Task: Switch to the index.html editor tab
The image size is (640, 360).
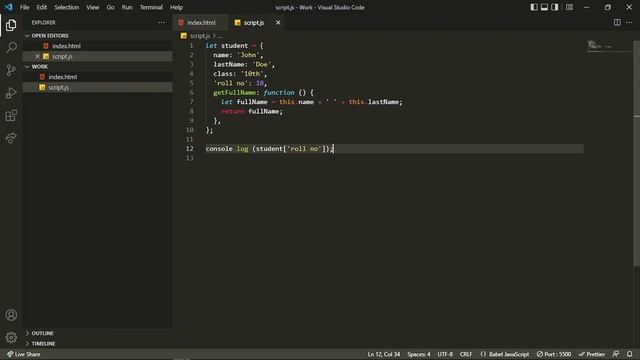Action: (x=200, y=22)
